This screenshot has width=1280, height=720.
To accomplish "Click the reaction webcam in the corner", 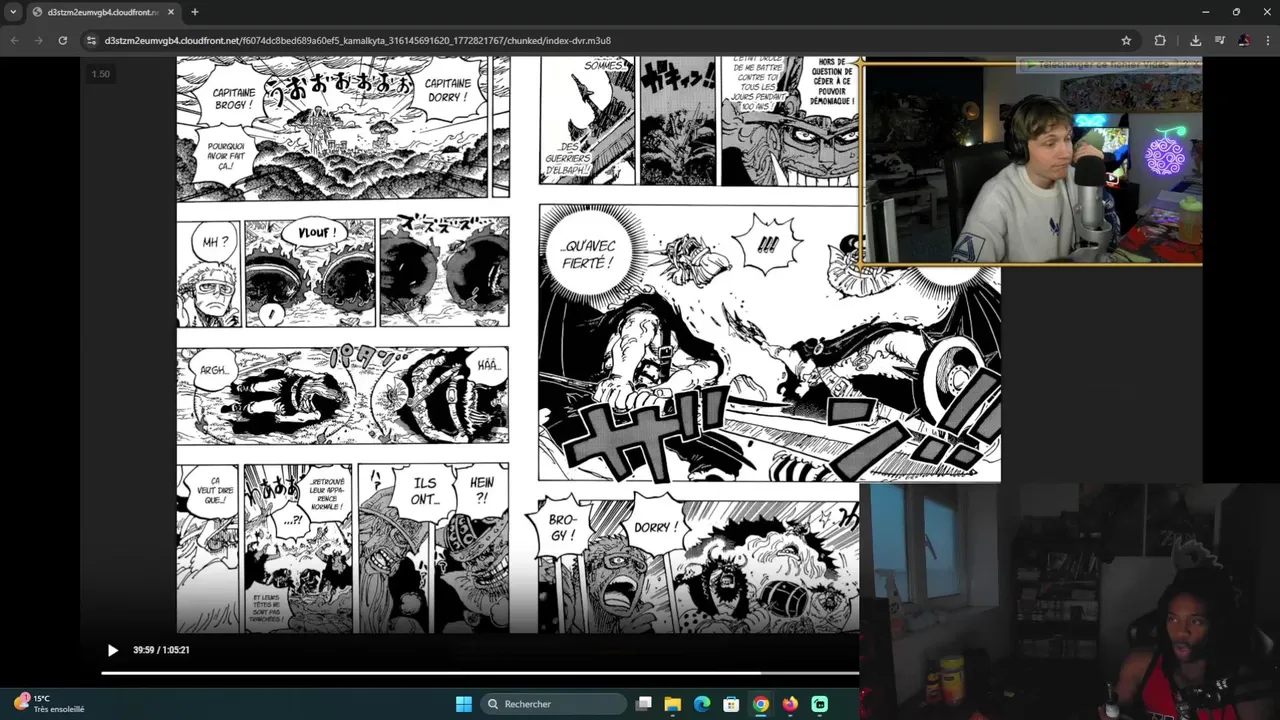I will tap(1070, 600).
